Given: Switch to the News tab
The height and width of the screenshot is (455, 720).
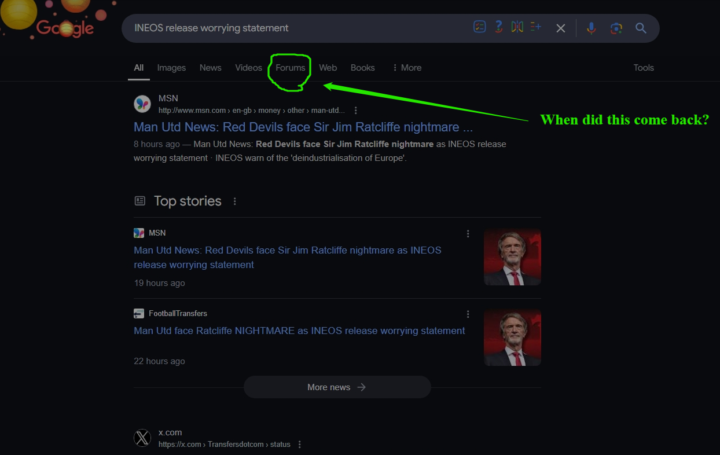Looking at the screenshot, I should [210, 68].
